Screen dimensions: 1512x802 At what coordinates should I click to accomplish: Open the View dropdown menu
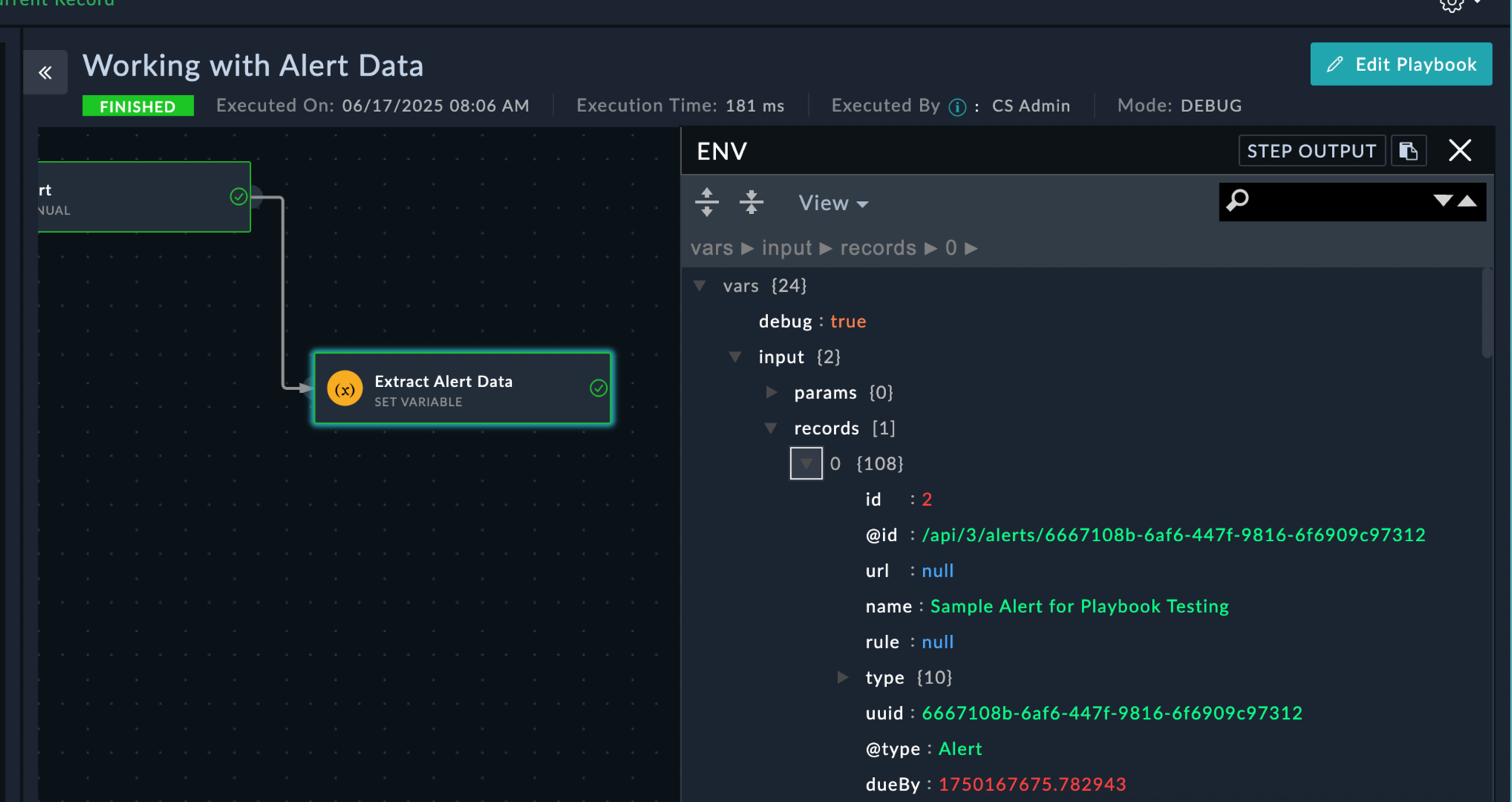tap(833, 203)
